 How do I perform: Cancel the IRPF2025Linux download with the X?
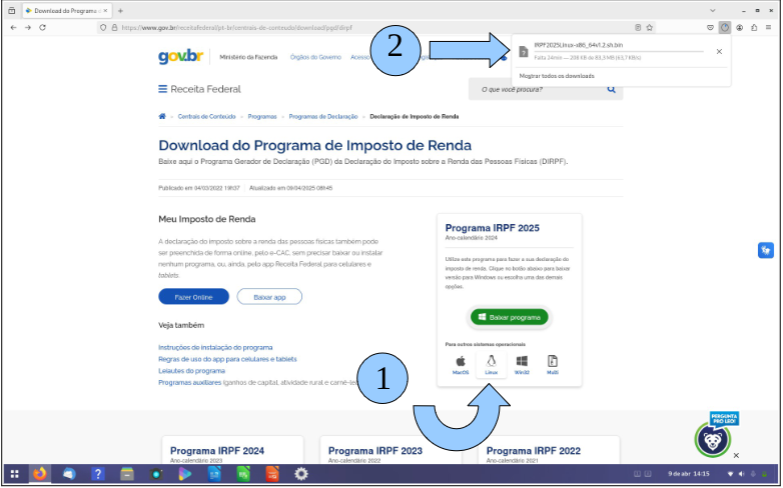click(x=719, y=51)
